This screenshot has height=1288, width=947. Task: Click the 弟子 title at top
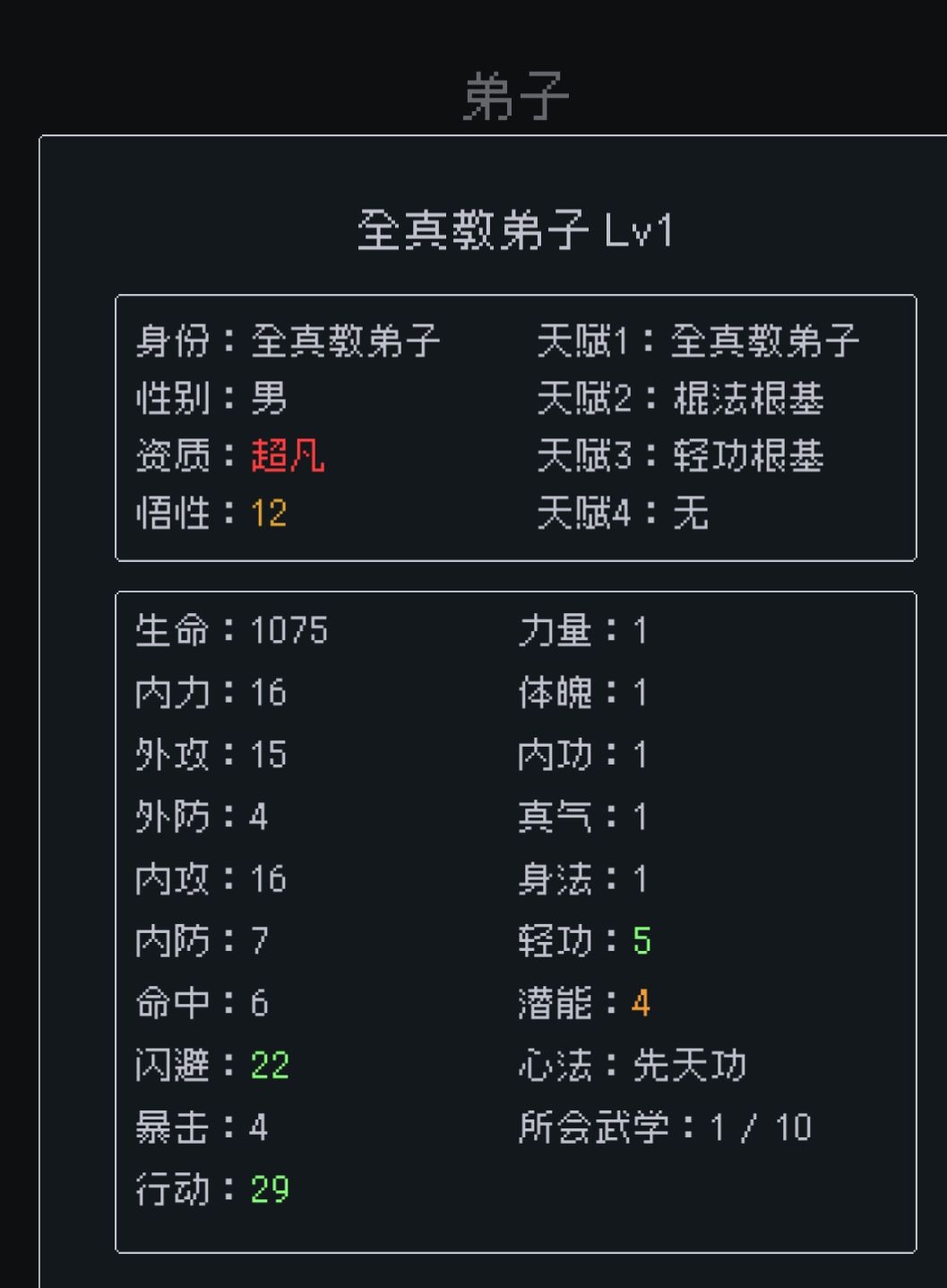[516, 97]
